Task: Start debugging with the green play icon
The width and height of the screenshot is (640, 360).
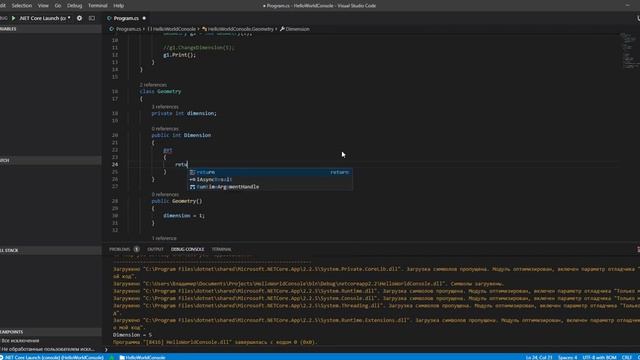Action: coord(13,18)
